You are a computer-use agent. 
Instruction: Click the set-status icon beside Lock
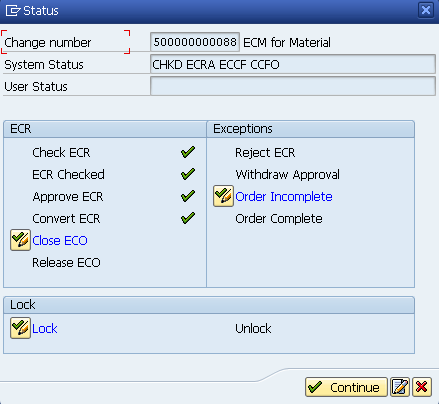20,328
